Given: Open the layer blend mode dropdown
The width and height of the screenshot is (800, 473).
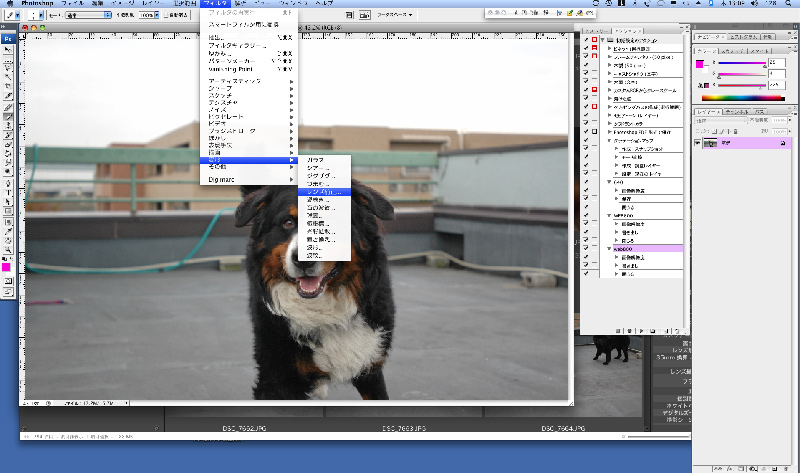Looking at the screenshot, I should pos(721,120).
